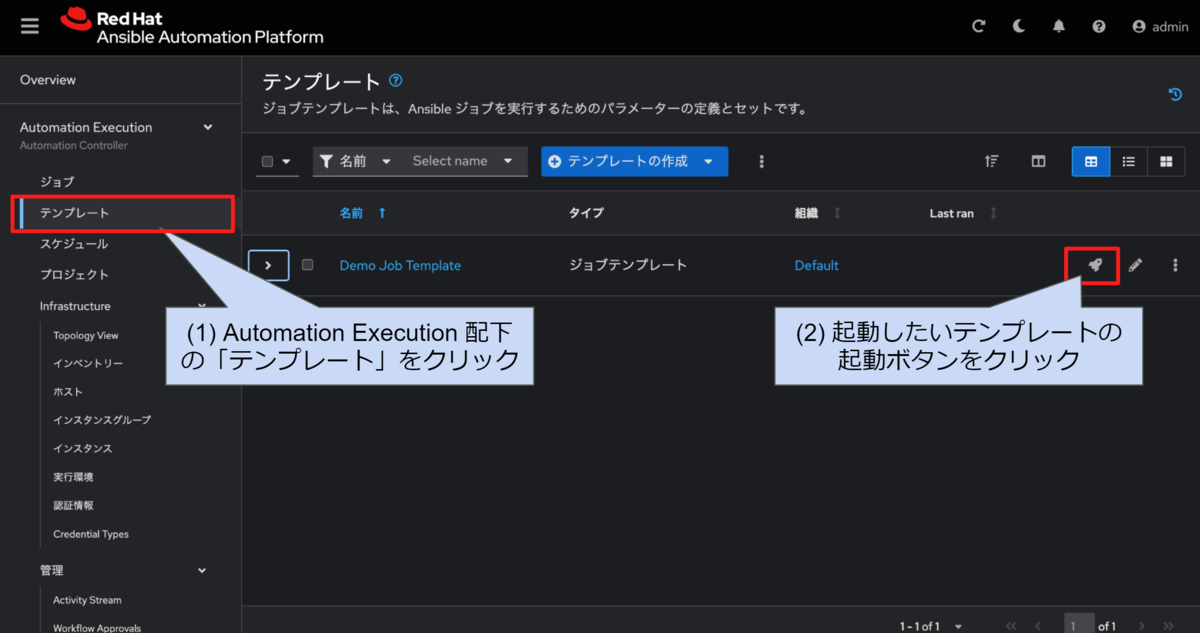Image resolution: width=1200 pixels, height=633 pixels.
Task: Toggle the select-all checkbox
Action: [x=267, y=161]
